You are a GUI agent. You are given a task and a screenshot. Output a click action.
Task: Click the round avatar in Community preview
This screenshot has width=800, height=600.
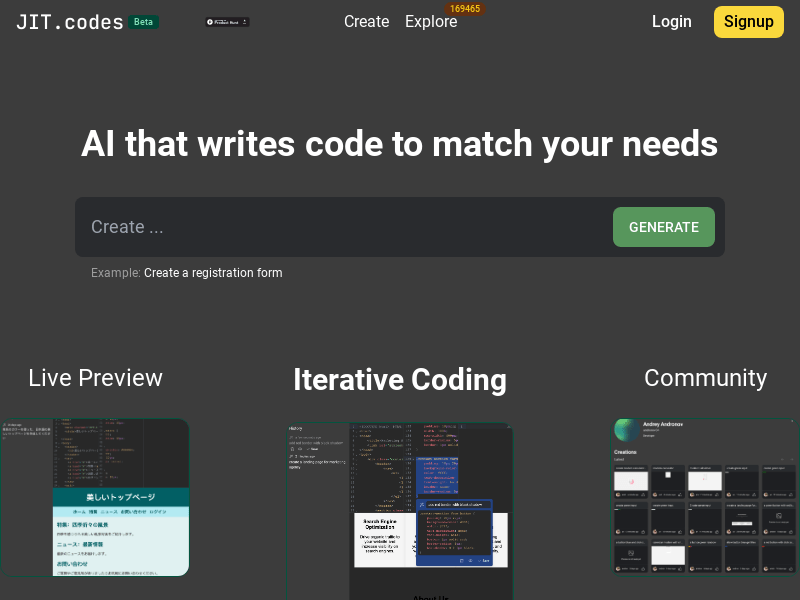point(627,430)
